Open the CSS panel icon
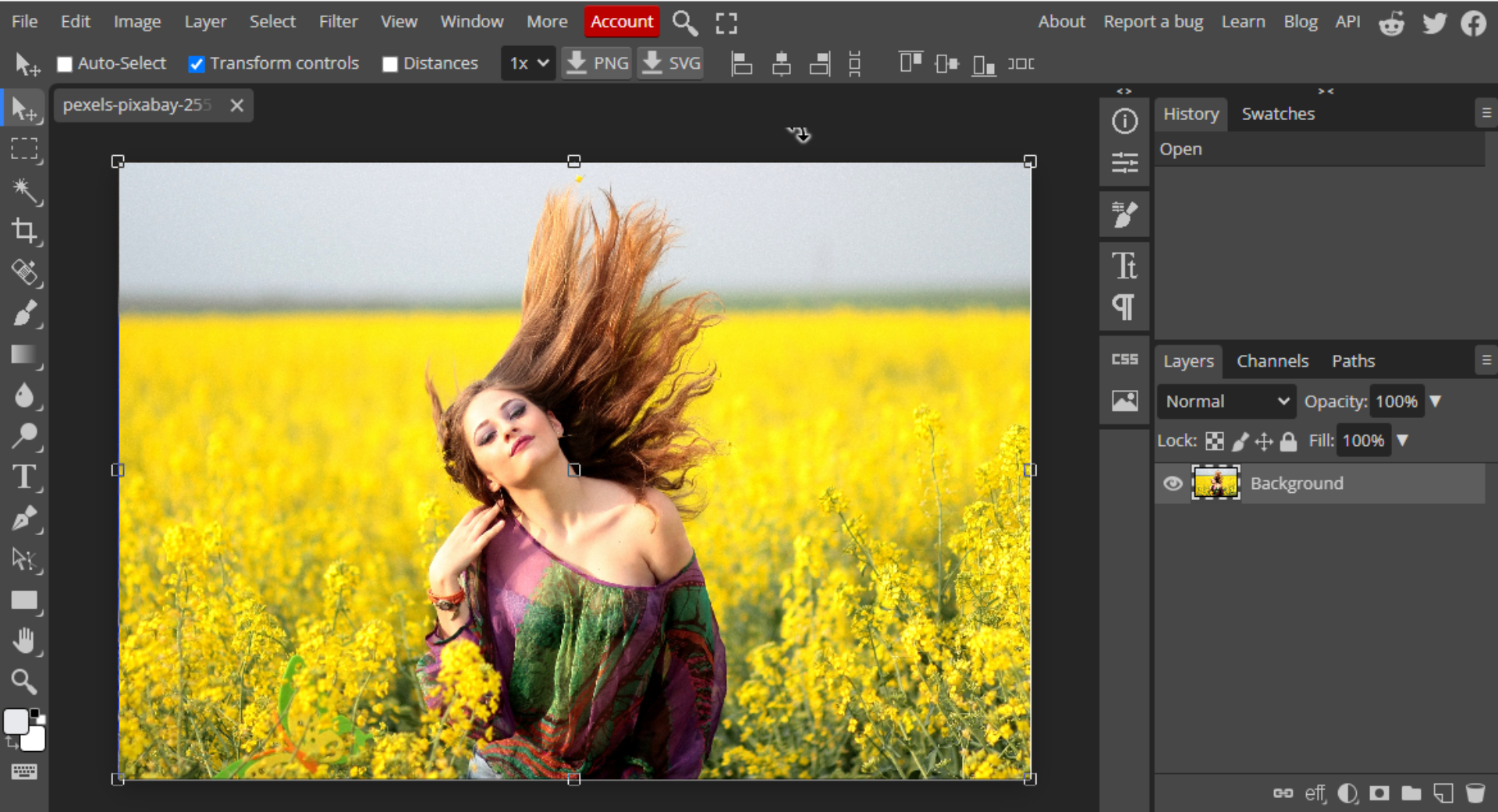This screenshot has height=812, width=1498. coord(1124,360)
